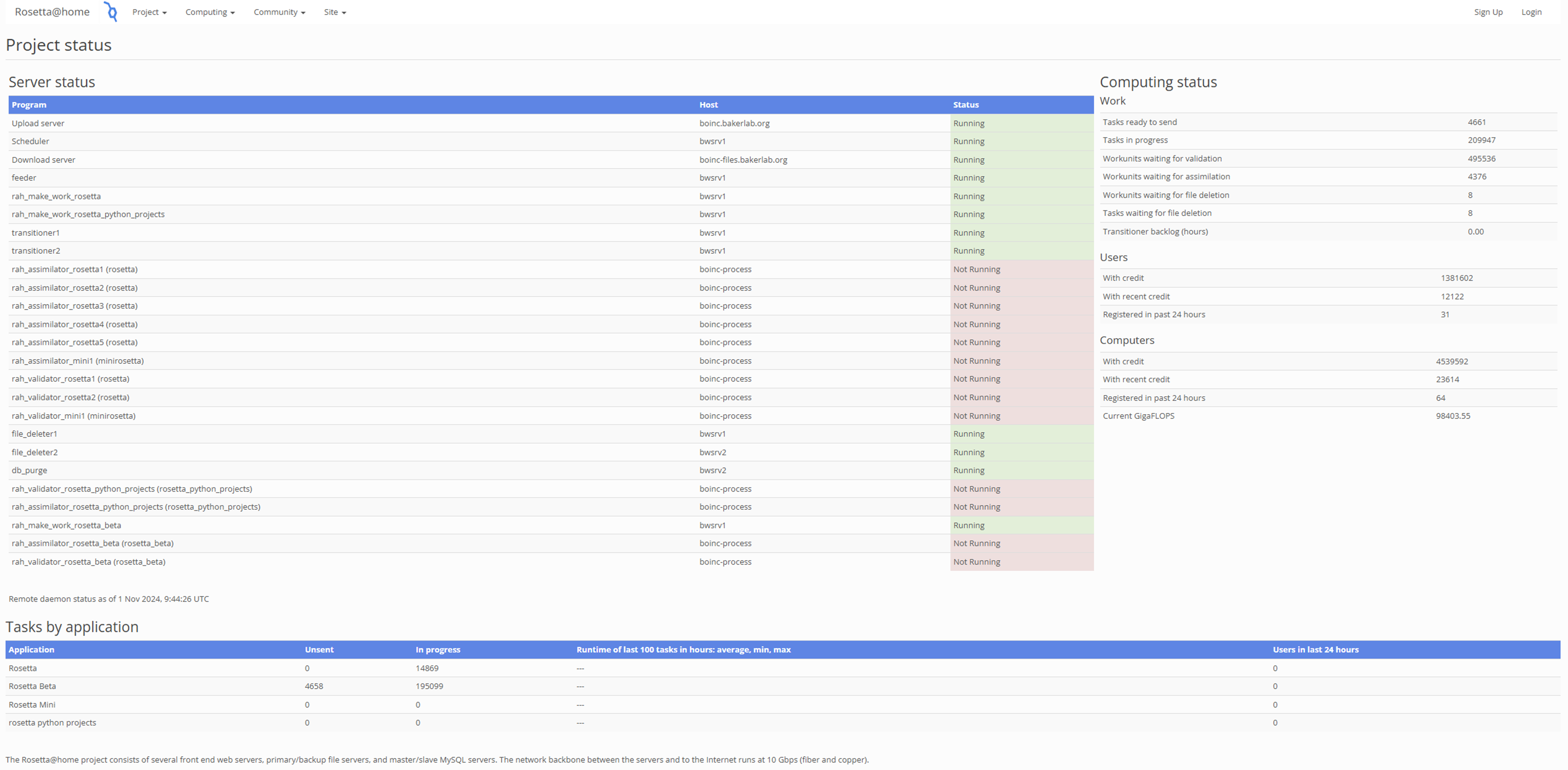Screen dimensions: 1568x770
Task: Click Current GigaFLOPS value 98403.55
Action: [1452, 416]
